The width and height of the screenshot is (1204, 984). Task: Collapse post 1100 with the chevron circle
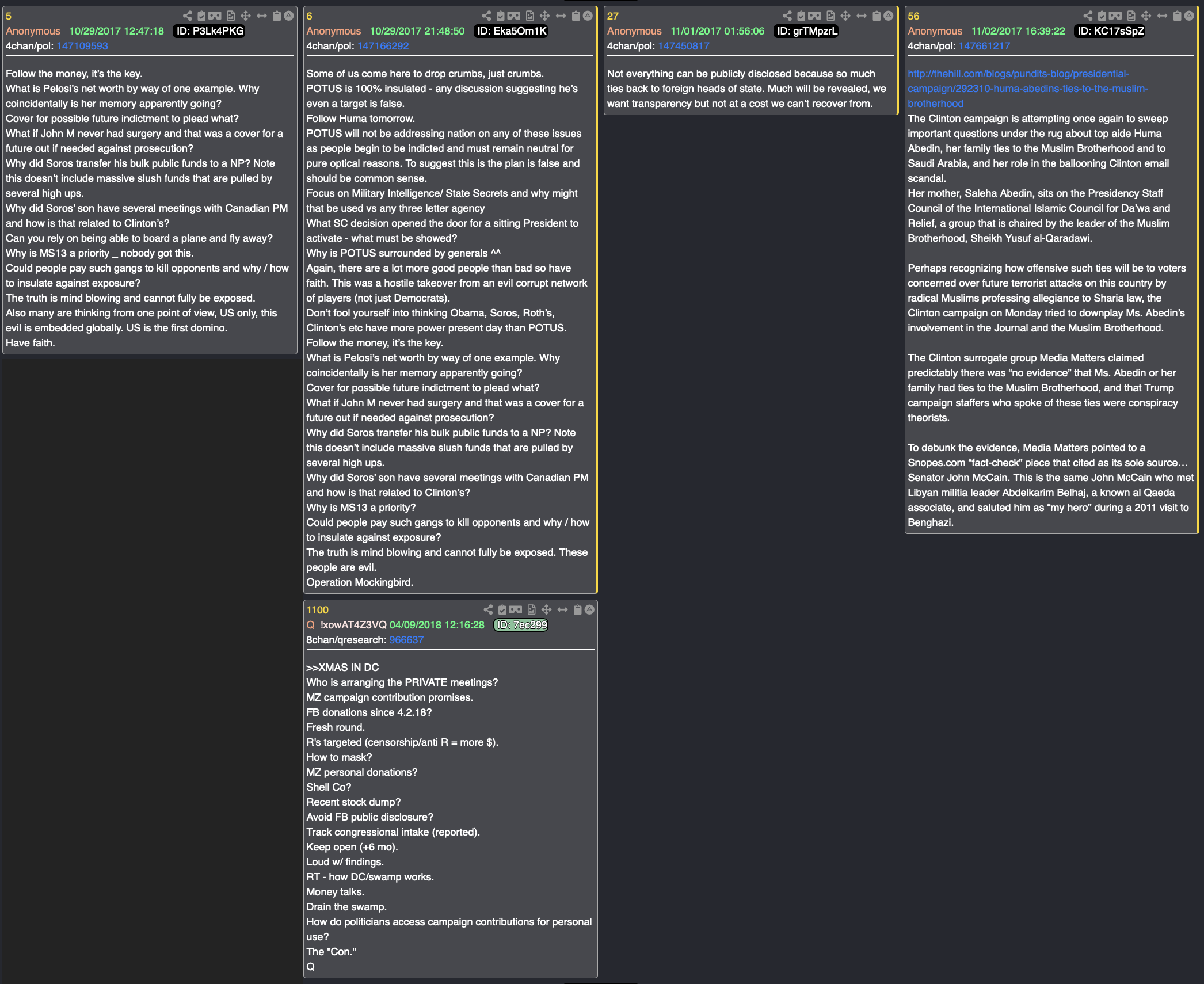click(589, 609)
